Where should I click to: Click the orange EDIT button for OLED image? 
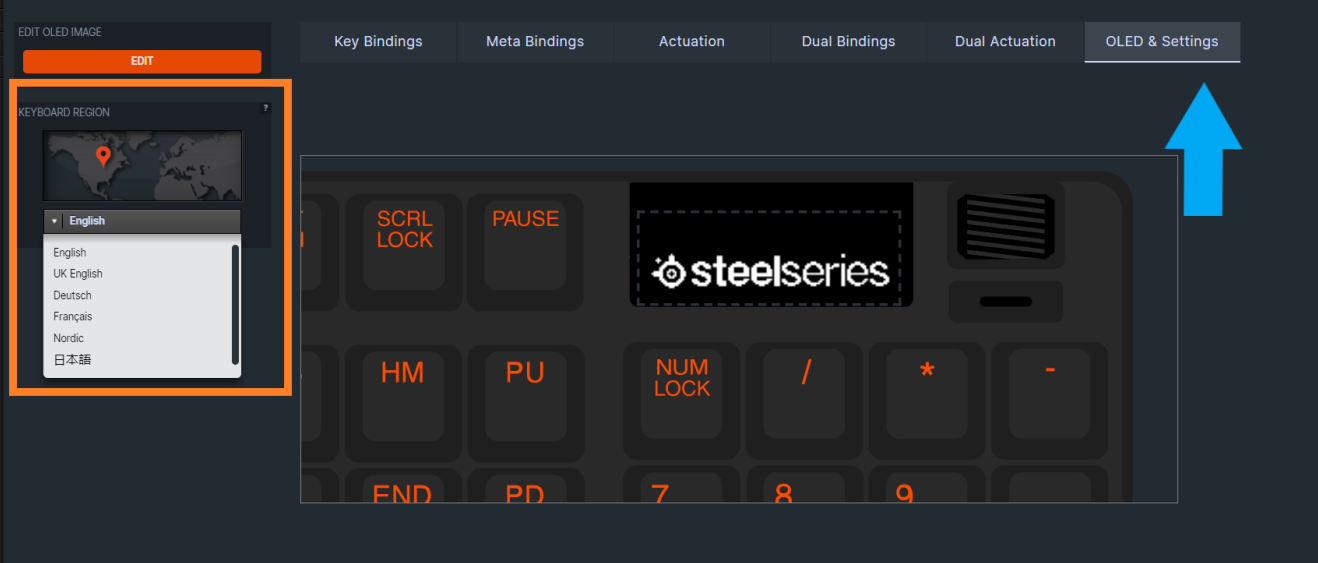(x=142, y=62)
